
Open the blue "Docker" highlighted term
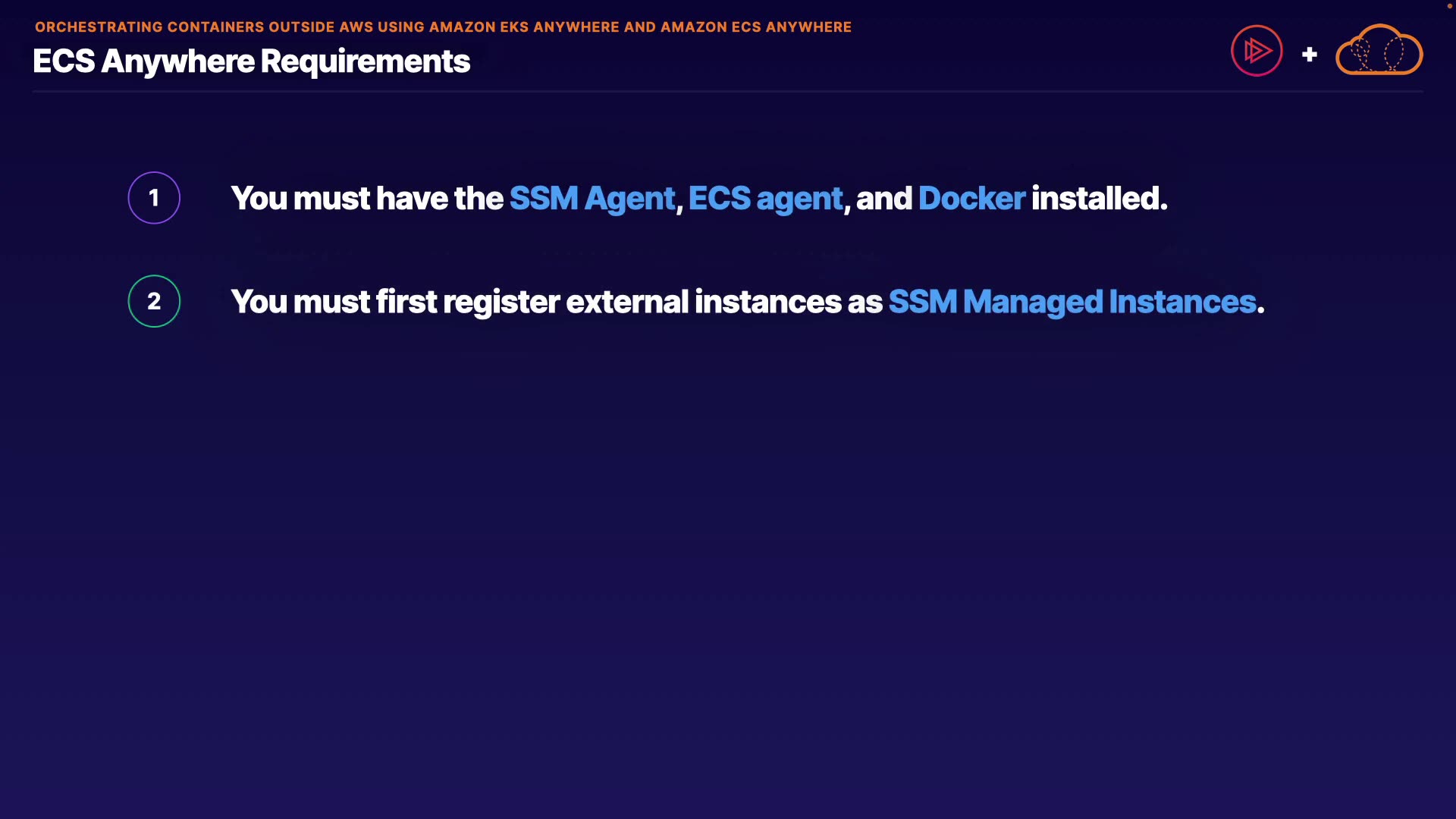pos(971,199)
